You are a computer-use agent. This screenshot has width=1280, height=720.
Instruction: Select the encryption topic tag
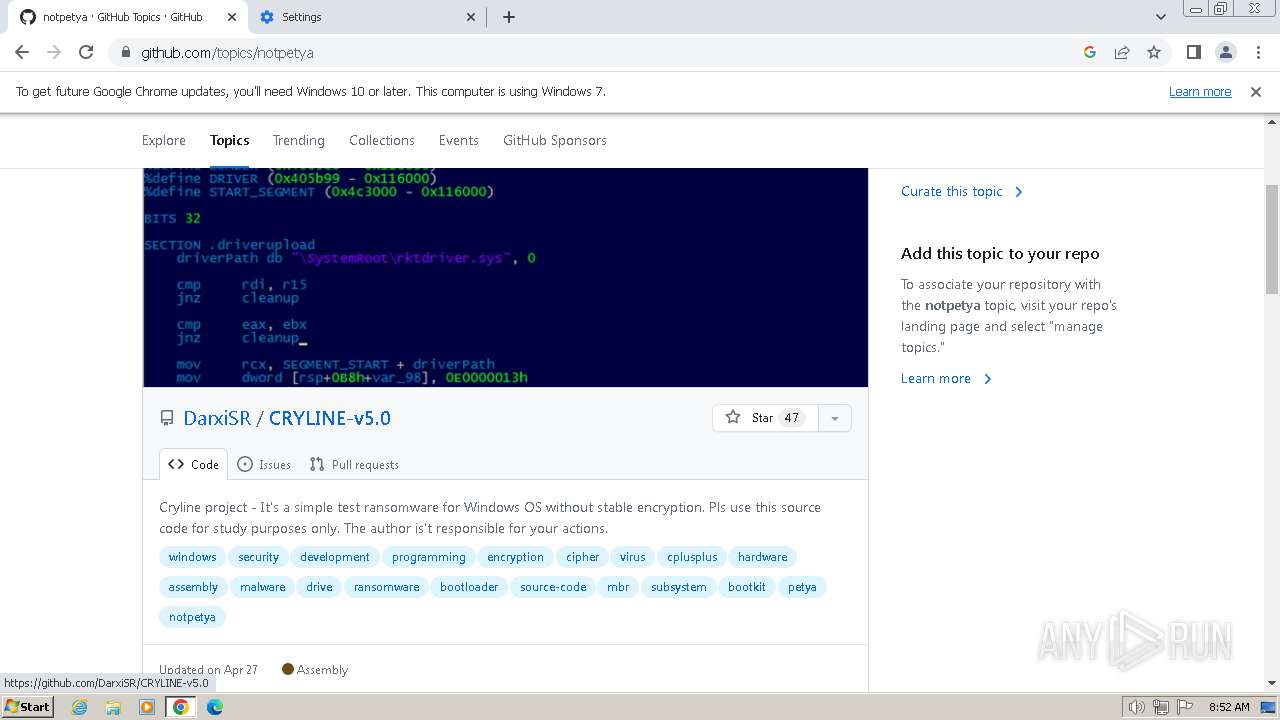(x=516, y=557)
